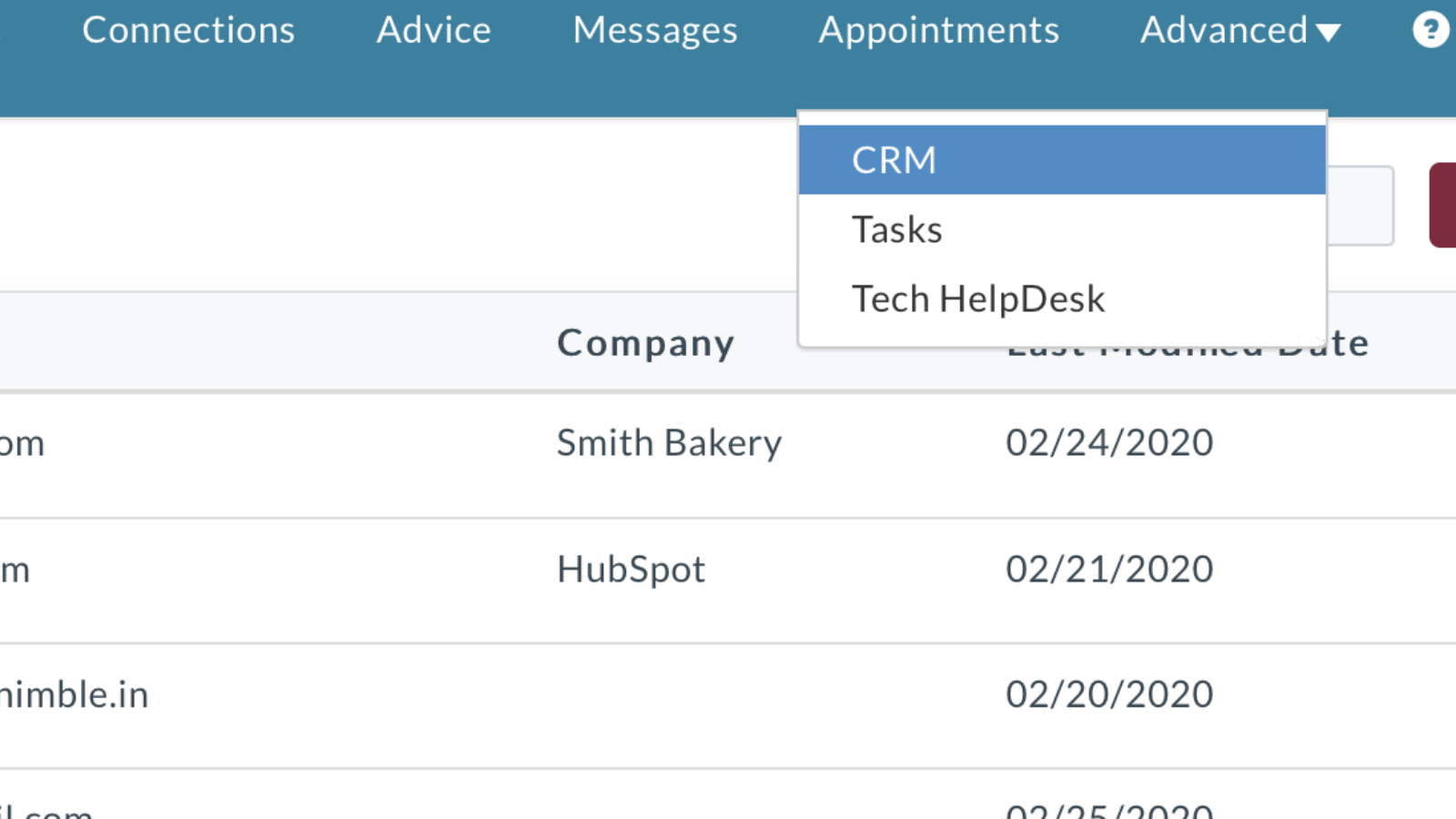Screen dimensions: 1456x819
Task: Sort by the Company column header
Action: point(645,343)
